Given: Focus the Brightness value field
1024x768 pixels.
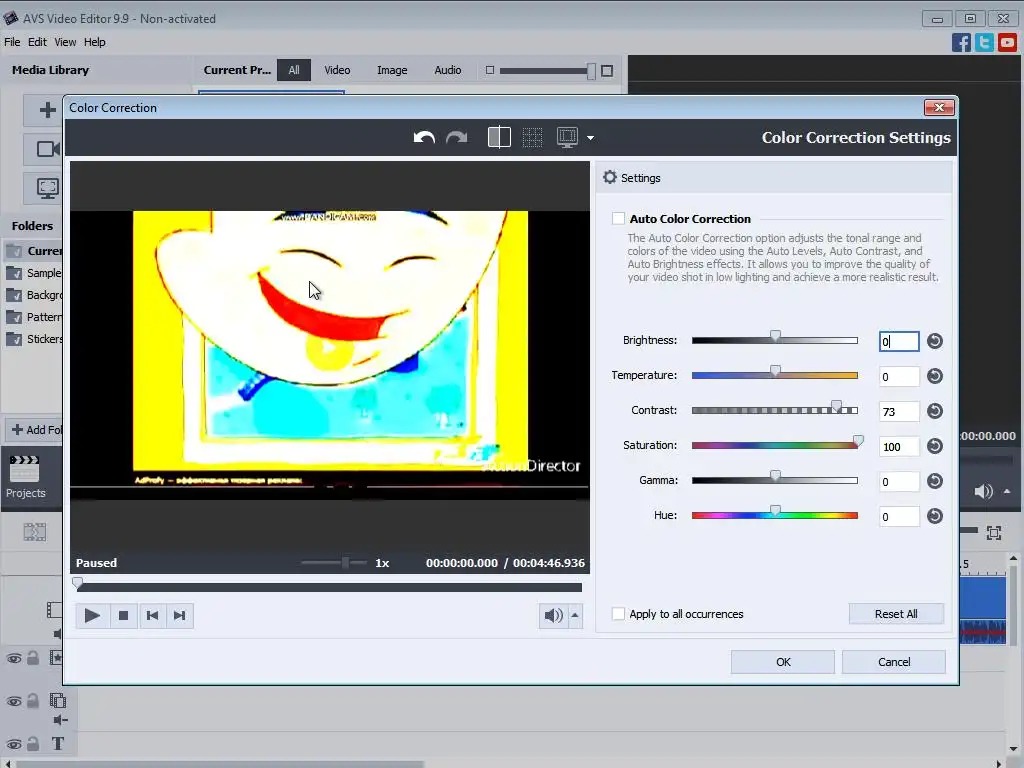Looking at the screenshot, I should [899, 342].
